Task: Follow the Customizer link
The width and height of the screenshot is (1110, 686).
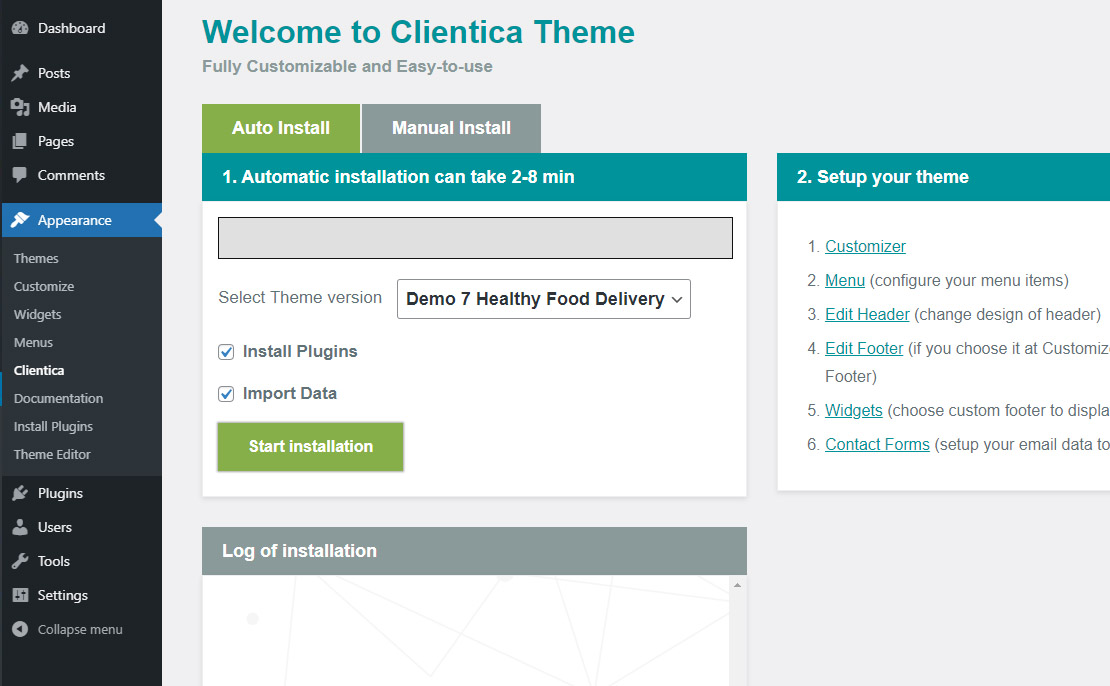Action: [865, 247]
